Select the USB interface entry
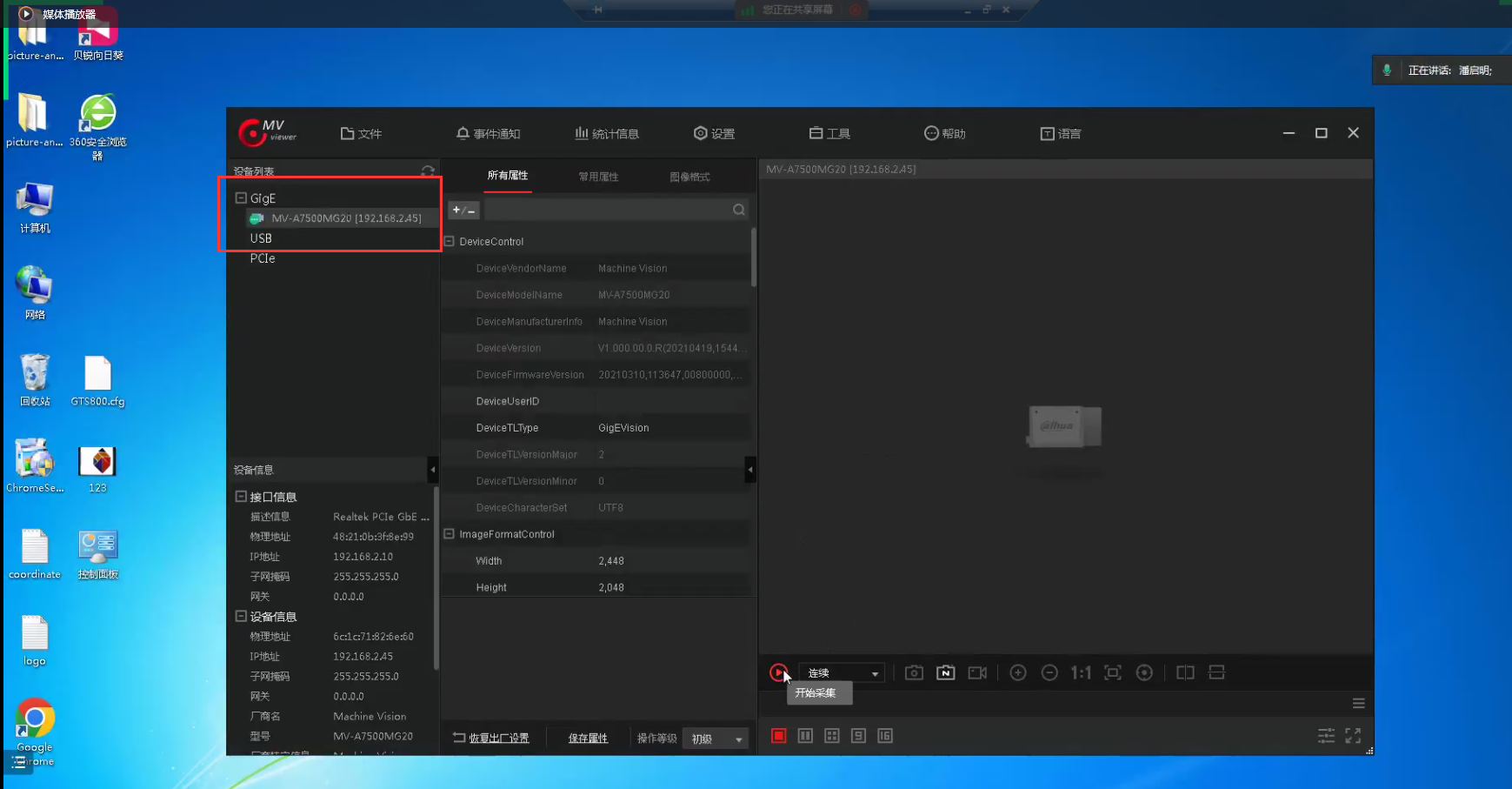1512x789 pixels. 261,238
